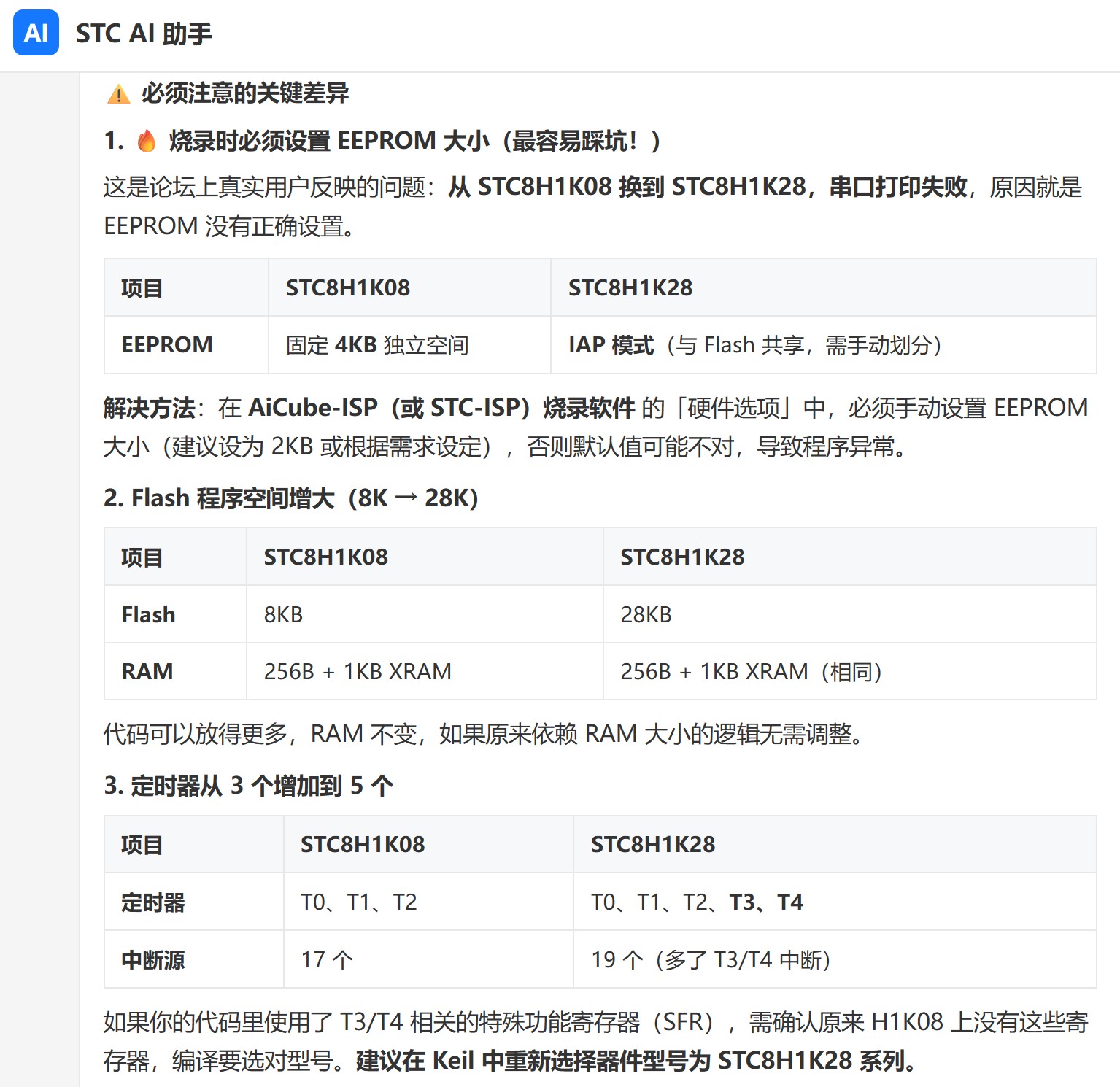
Task: Click Flash row label in second table
Action: pyautogui.click(x=148, y=614)
